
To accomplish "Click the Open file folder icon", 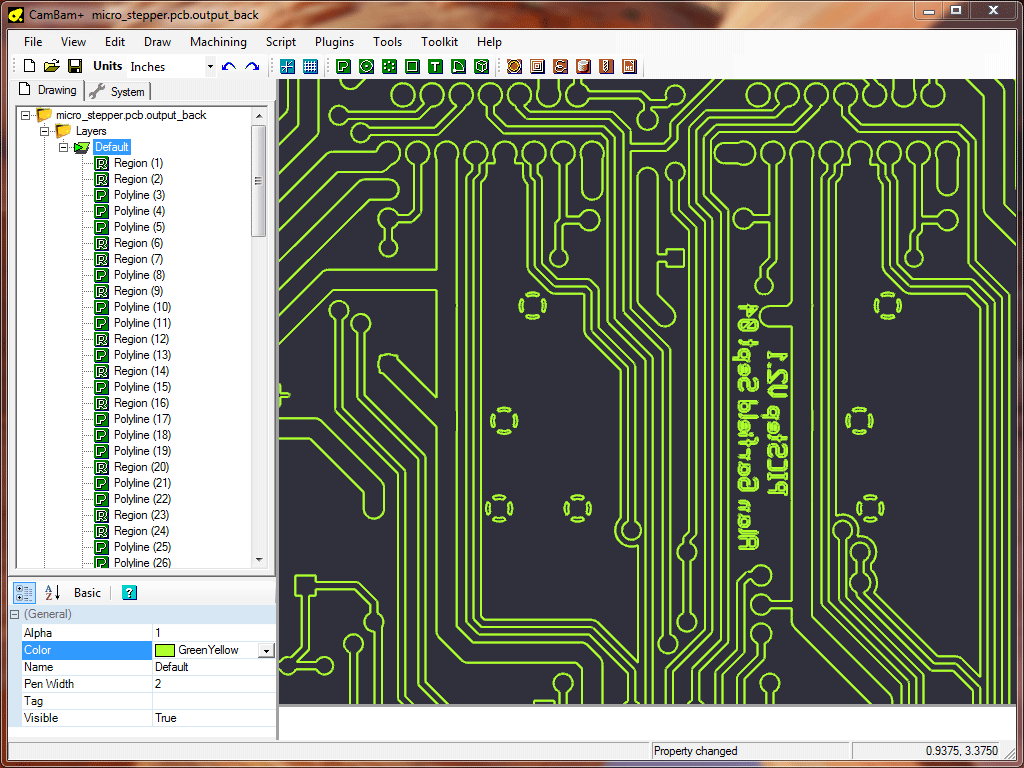I will coord(52,66).
